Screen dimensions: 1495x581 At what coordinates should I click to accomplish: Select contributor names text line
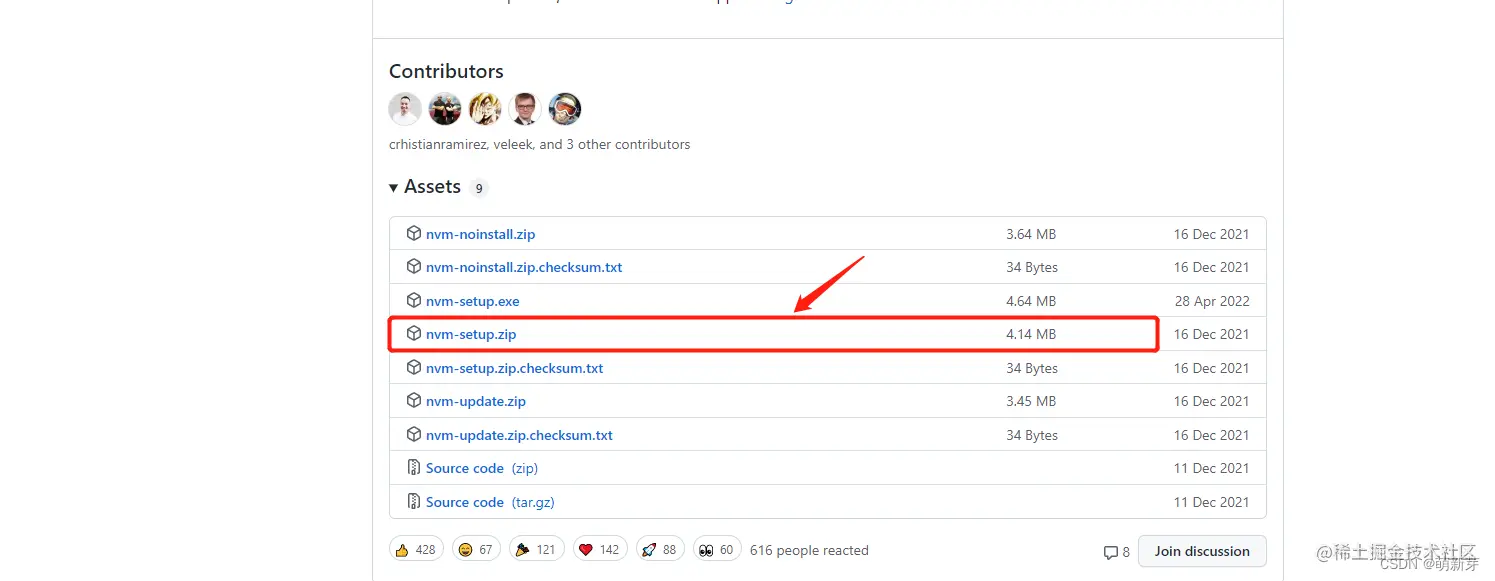540,144
